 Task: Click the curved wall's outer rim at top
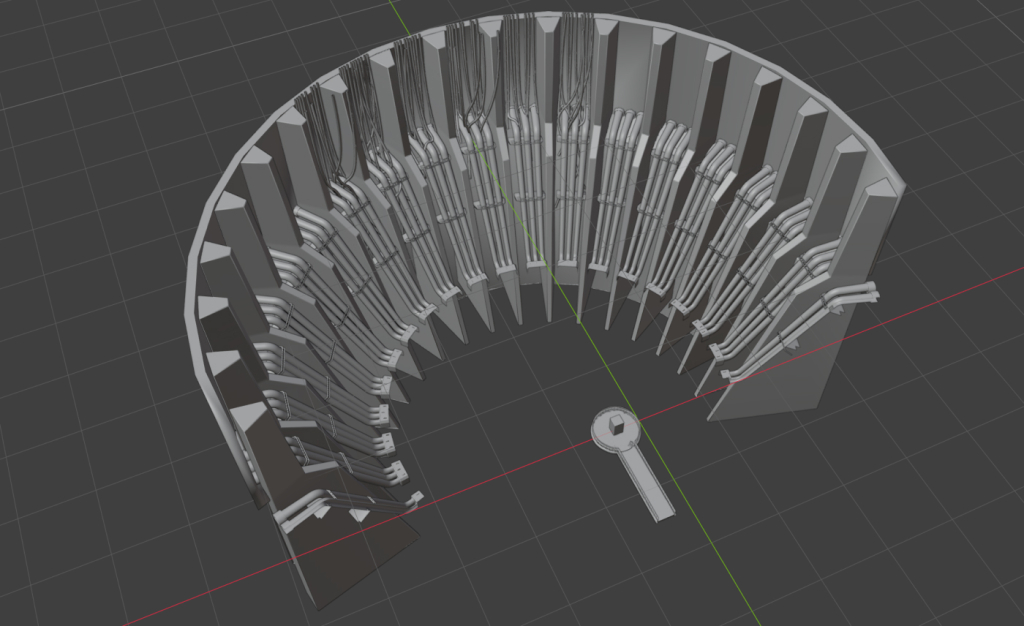tap(560, 16)
